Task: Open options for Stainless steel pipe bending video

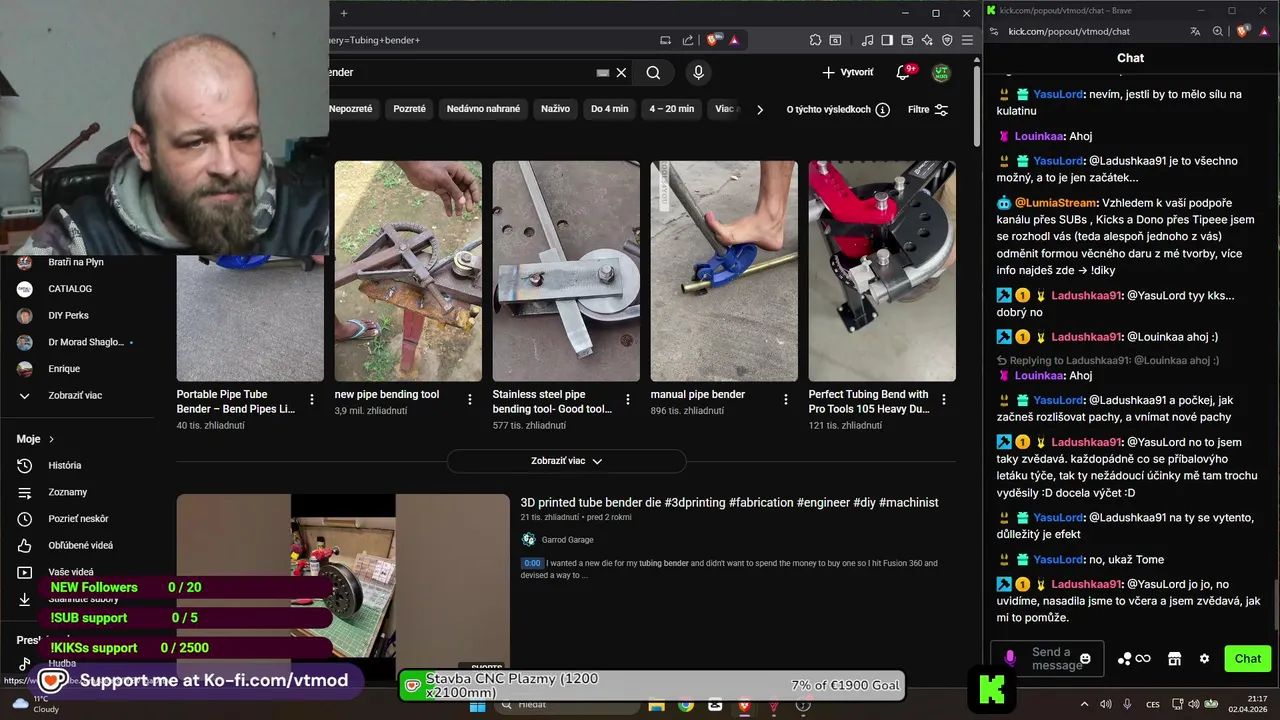Action: [628, 400]
